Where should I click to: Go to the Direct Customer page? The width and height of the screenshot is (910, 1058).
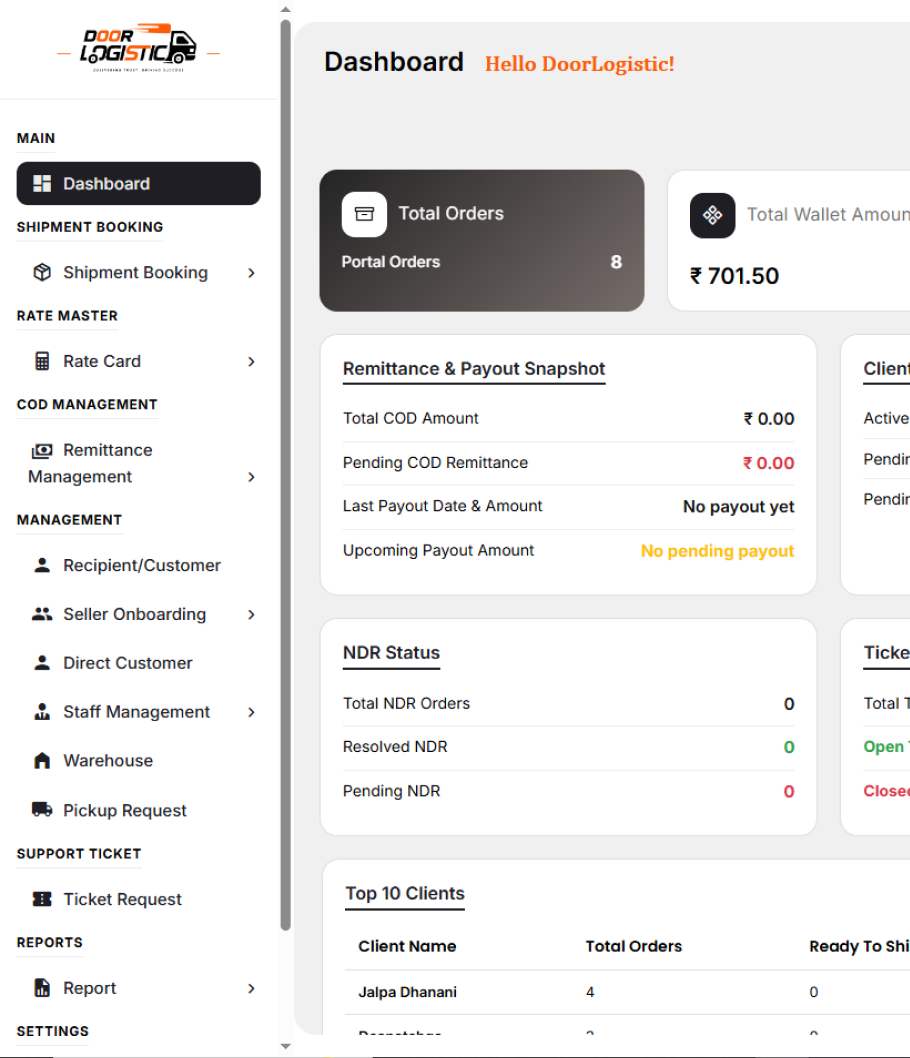pos(138,663)
